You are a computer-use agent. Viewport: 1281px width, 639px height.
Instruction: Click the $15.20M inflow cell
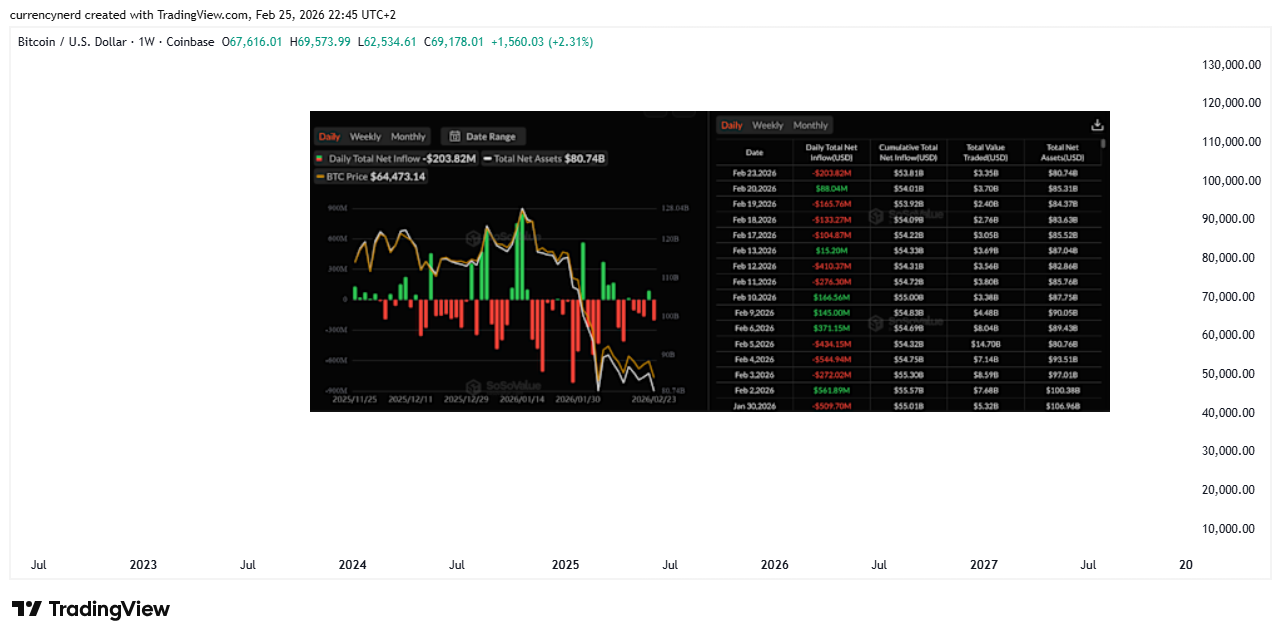[x=831, y=250]
